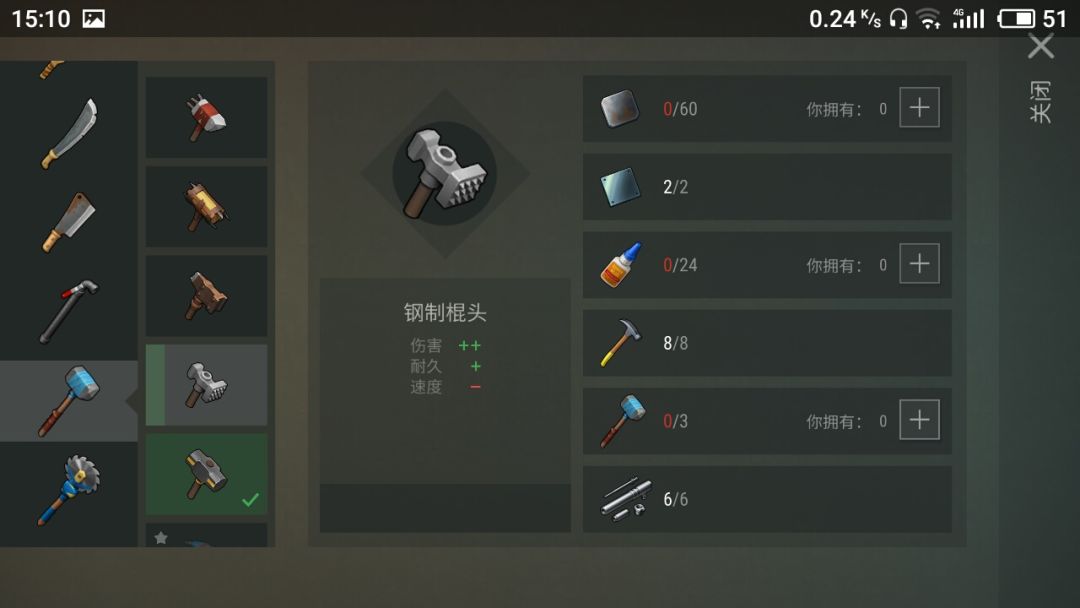
Task: Select the saw blade mace weapon
Action: (69, 490)
